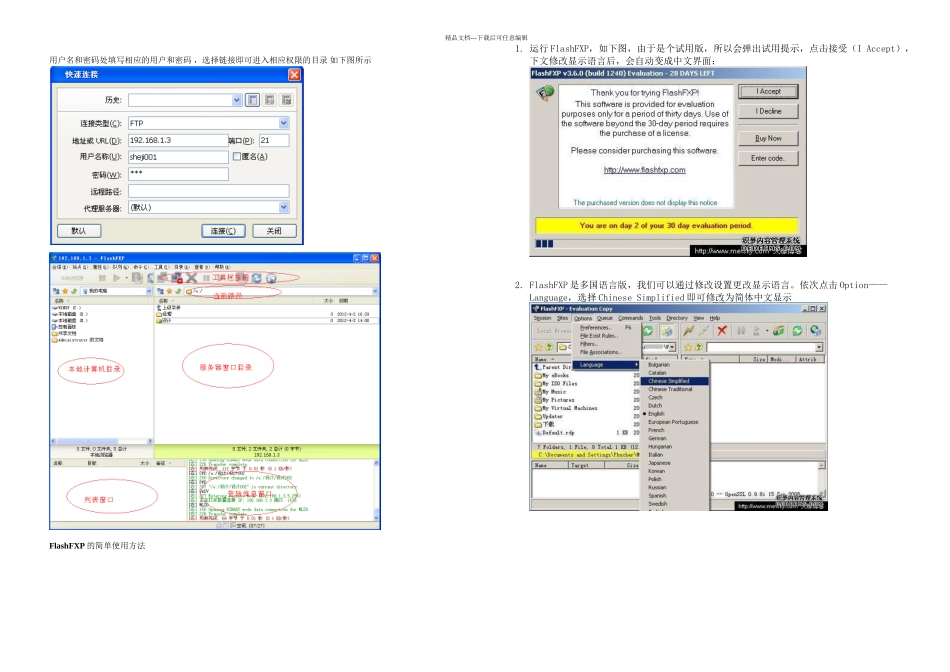Viewport: 950px width, 672px height.
Task: Select the Default.rdp file row
Action: 586,433
